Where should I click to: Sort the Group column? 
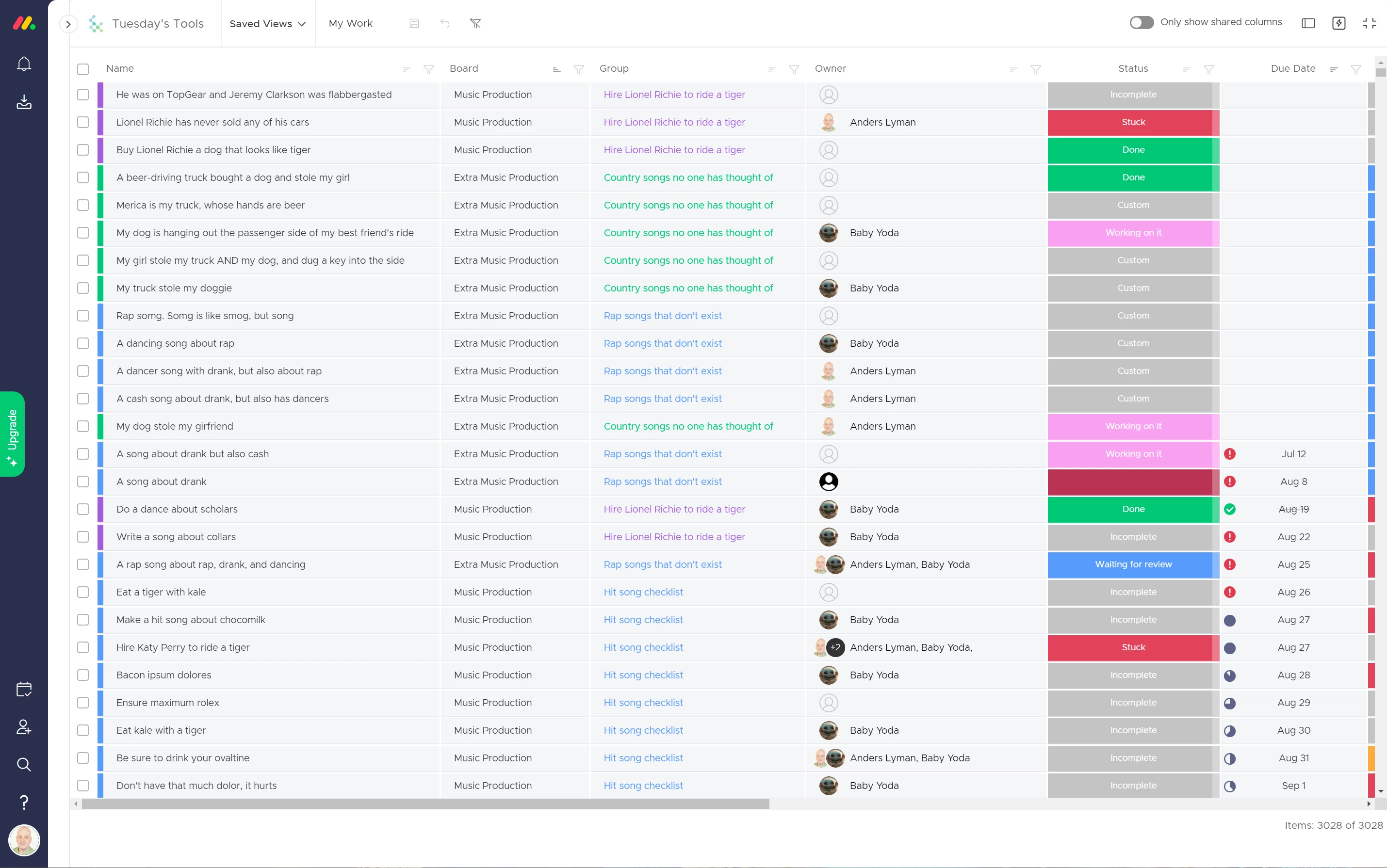772,69
